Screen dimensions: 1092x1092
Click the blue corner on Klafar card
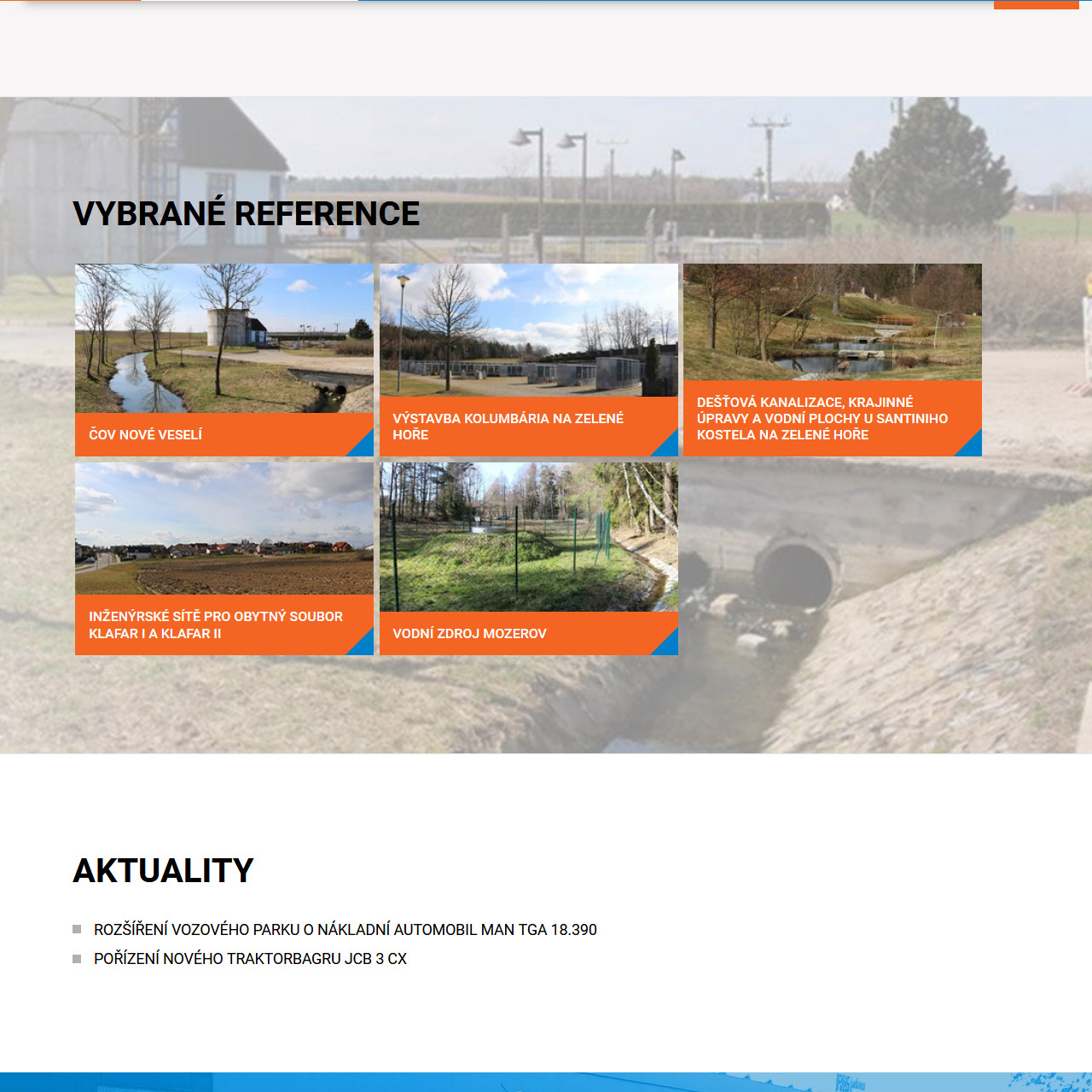364,646
